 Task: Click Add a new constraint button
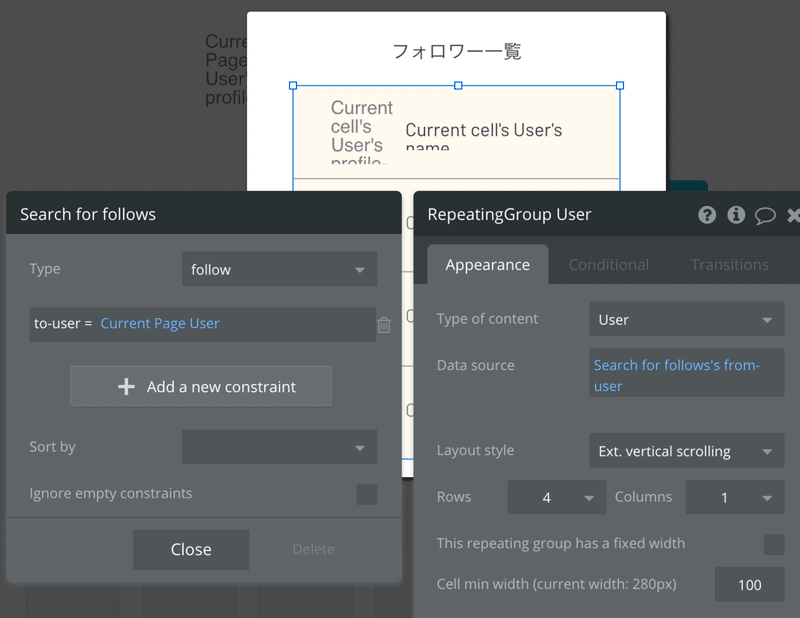coord(201,386)
